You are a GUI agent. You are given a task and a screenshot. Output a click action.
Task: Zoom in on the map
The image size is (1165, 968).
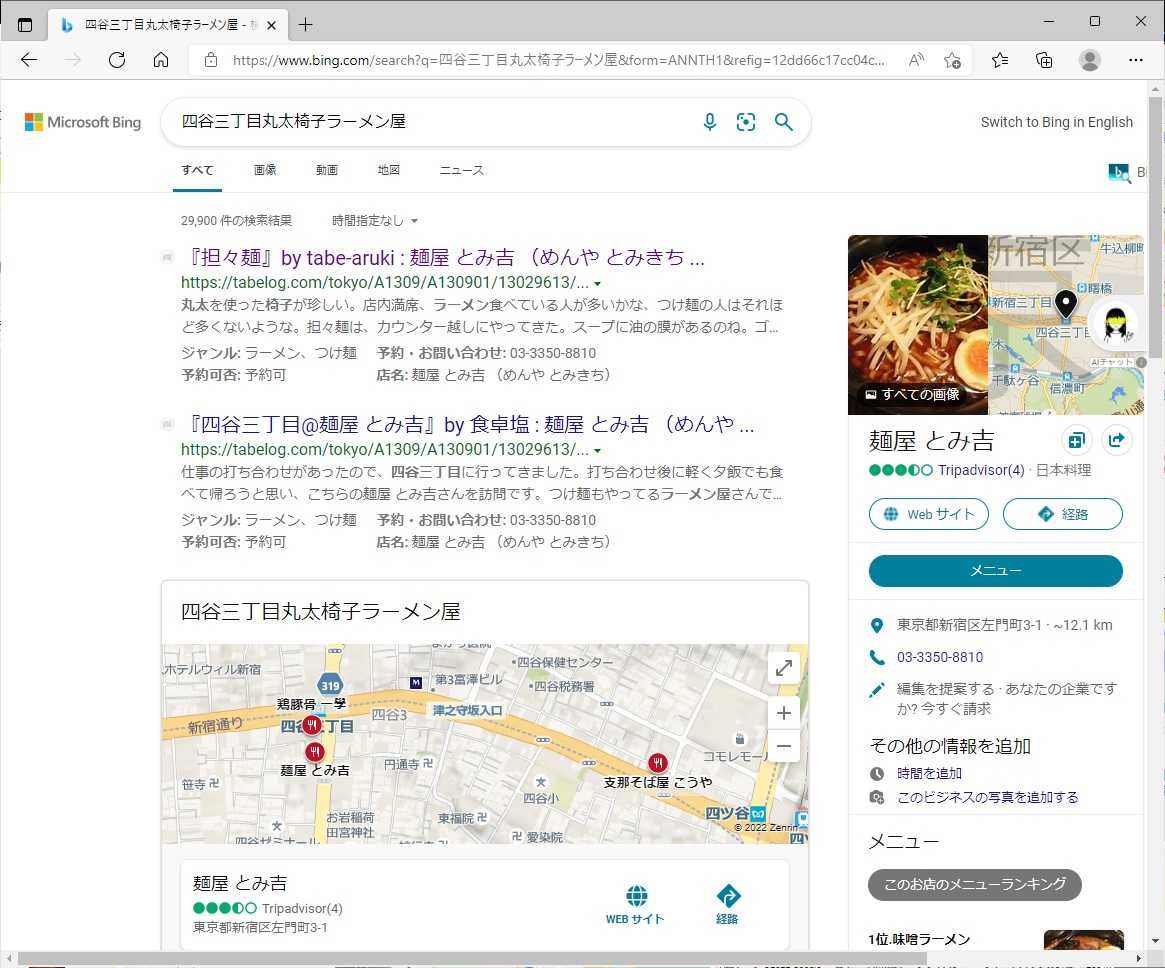pyautogui.click(x=784, y=713)
